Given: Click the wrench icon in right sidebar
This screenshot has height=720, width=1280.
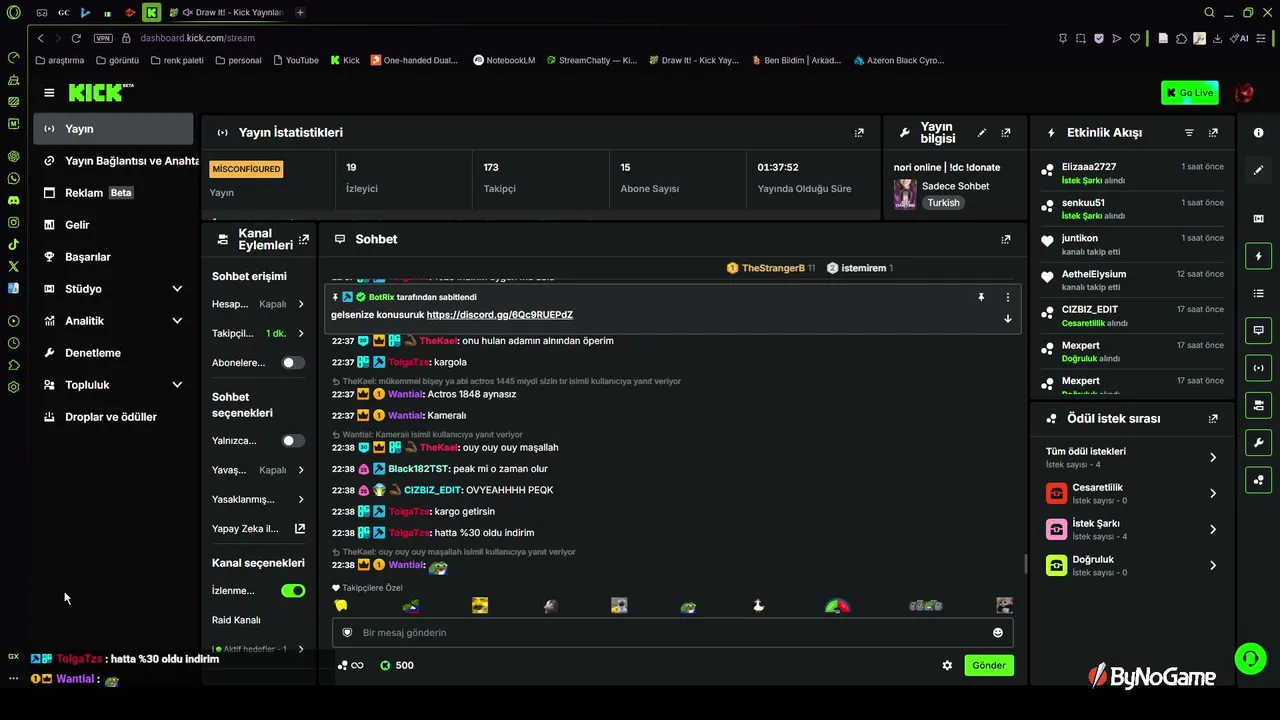Looking at the screenshot, I should click(1258, 442).
